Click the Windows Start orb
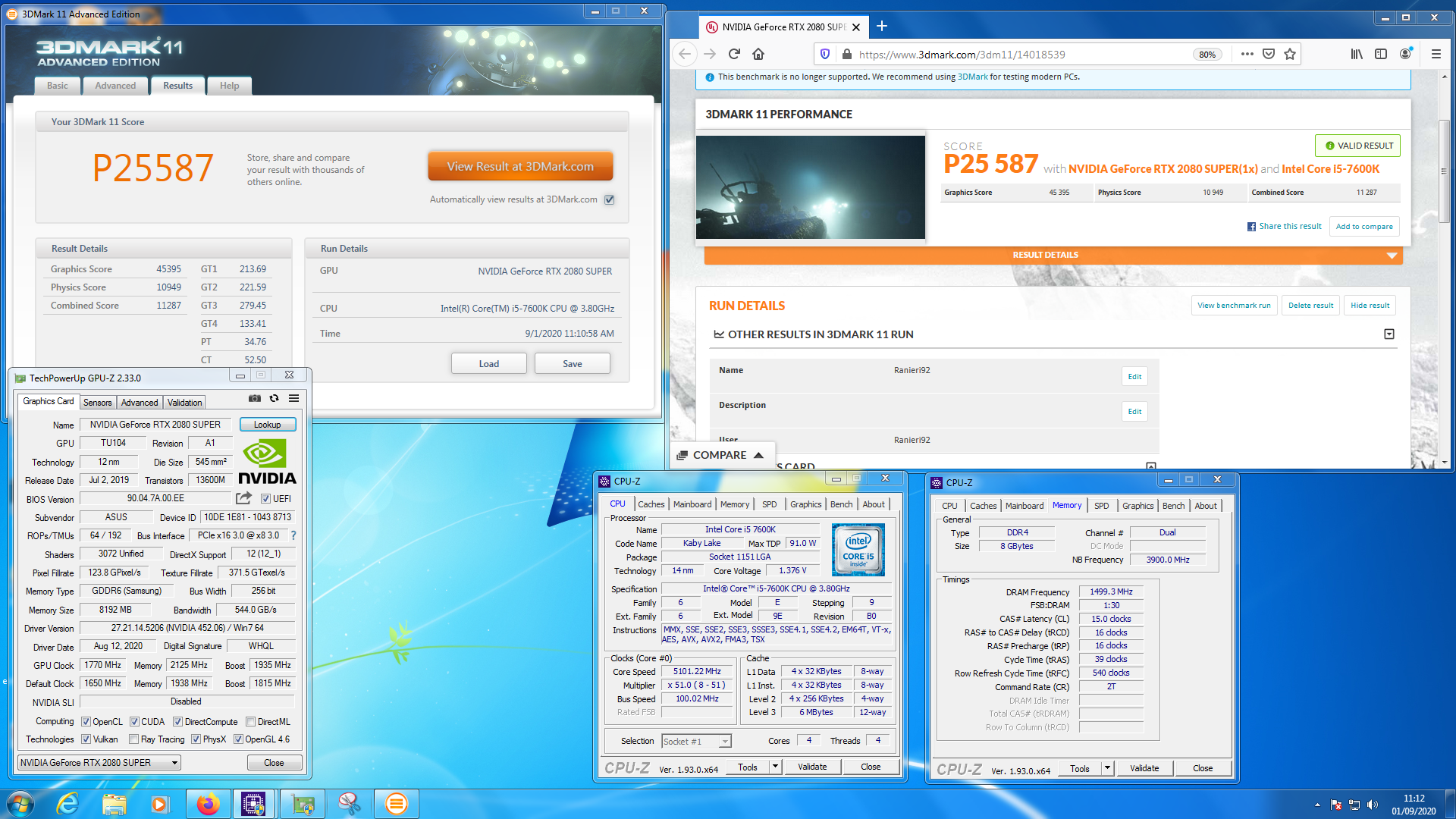1456x819 pixels. point(20,804)
